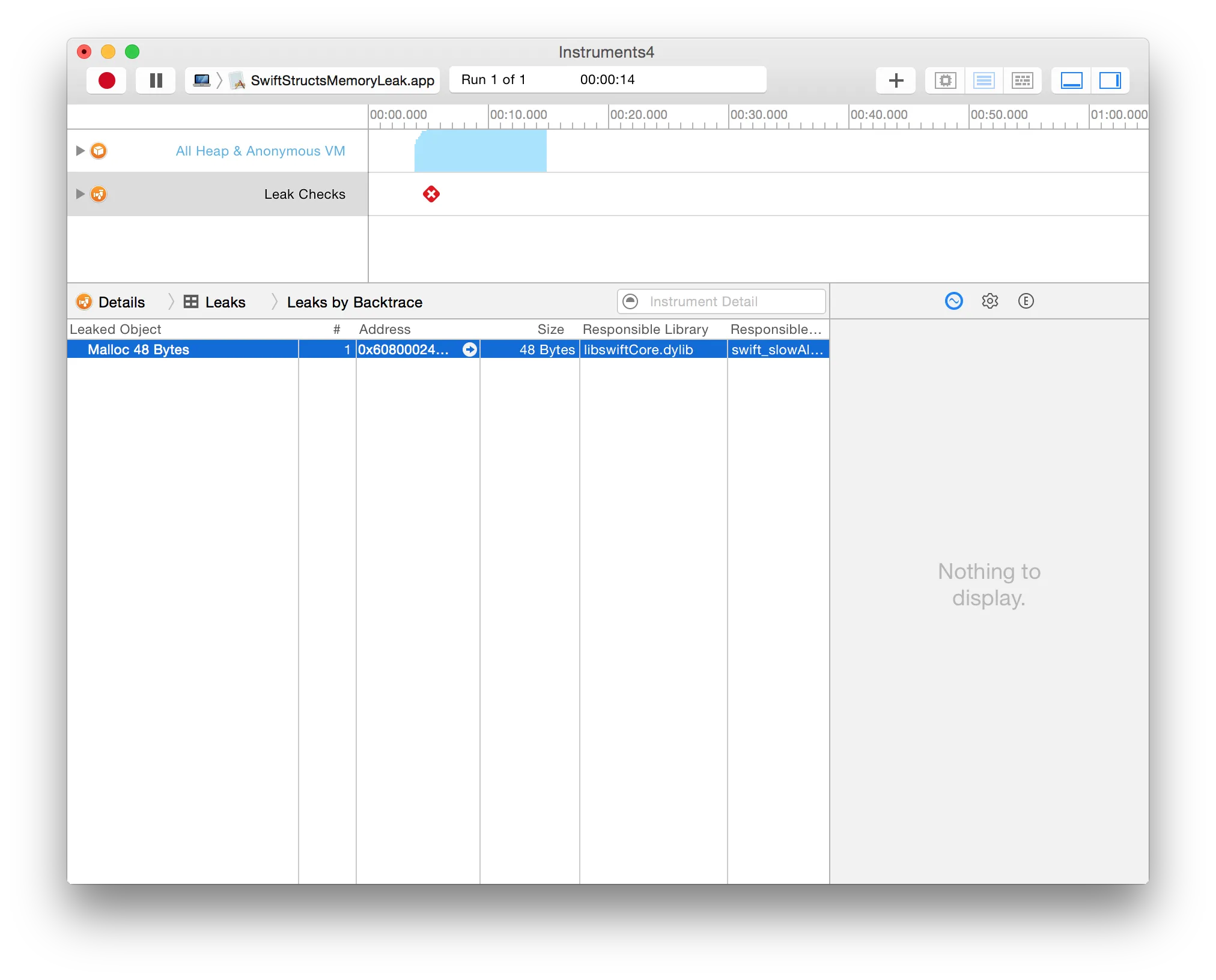Switch to Threads strategy view

[1022, 80]
